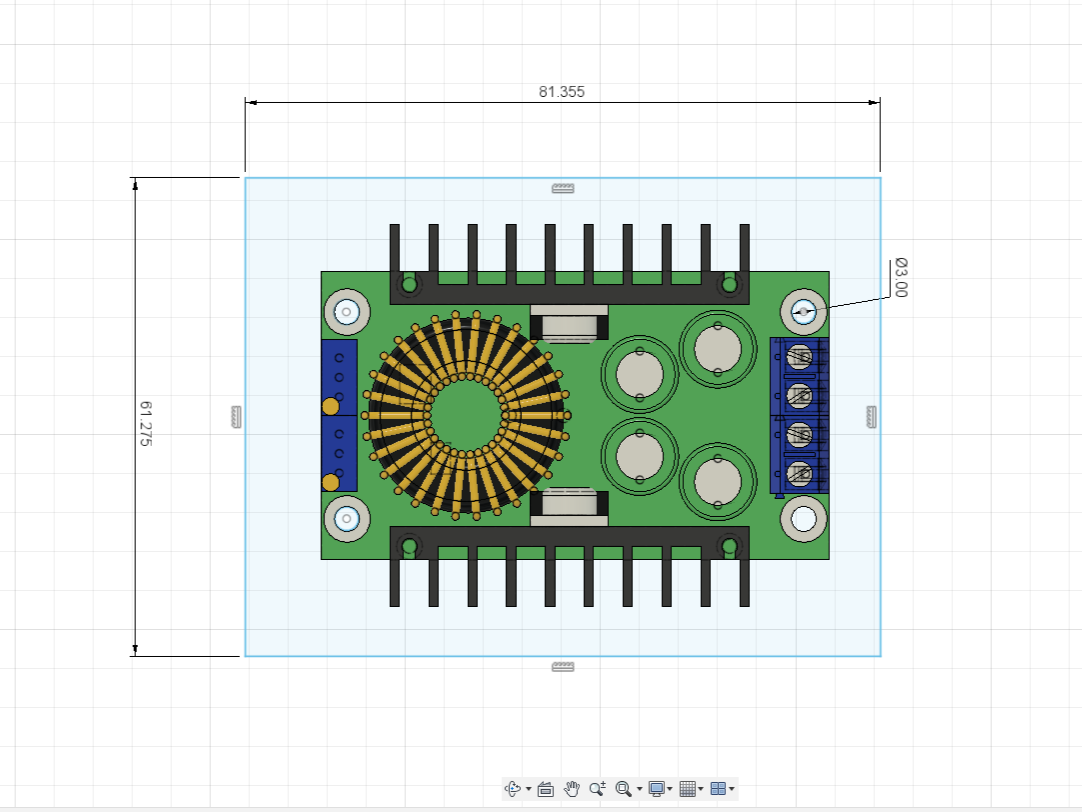Screen dimensions: 1082x812
Task: Select the Orbit tool in the navigation bar
Action: [511, 789]
